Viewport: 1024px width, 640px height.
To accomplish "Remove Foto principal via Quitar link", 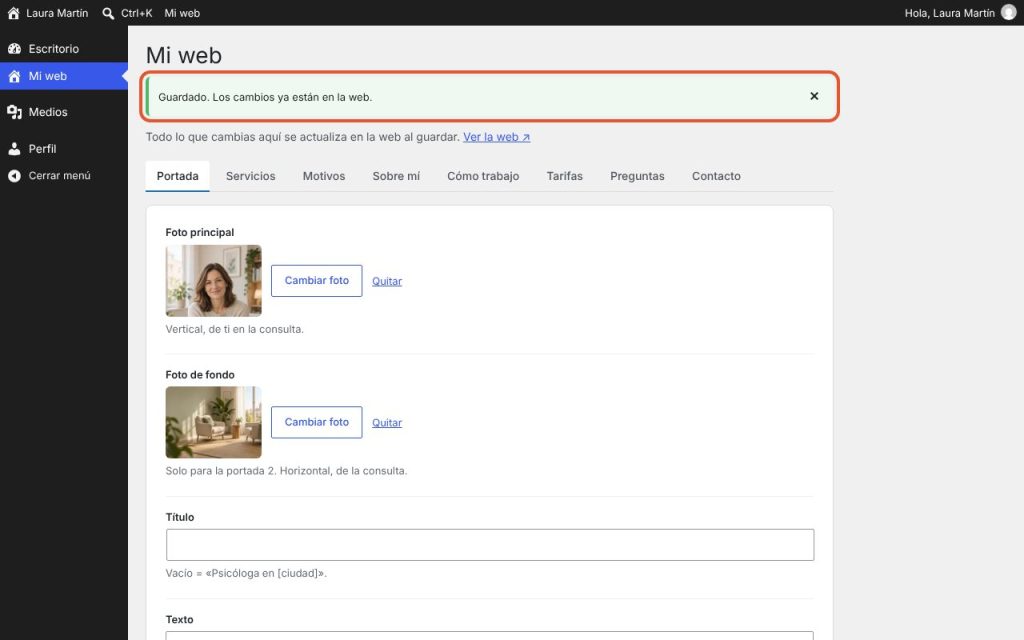I will [387, 281].
